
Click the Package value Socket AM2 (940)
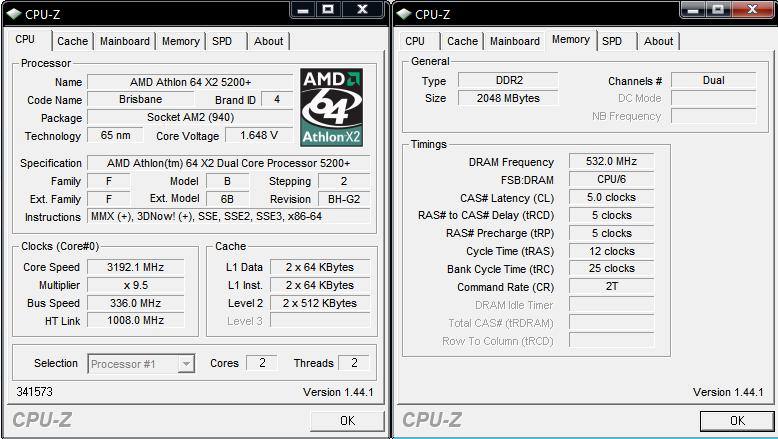tap(191, 117)
